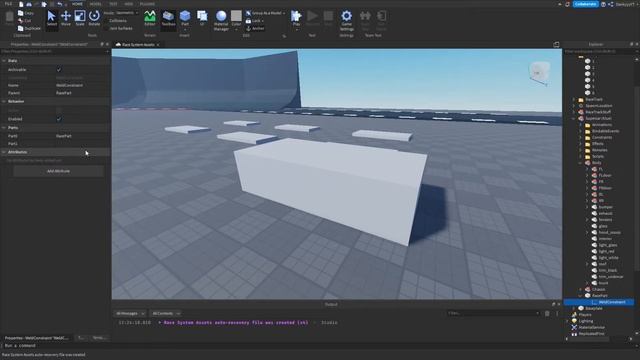Click the Collaborate button
Image resolution: width=640 pixels, height=360 pixels.
tap(585, 4)
